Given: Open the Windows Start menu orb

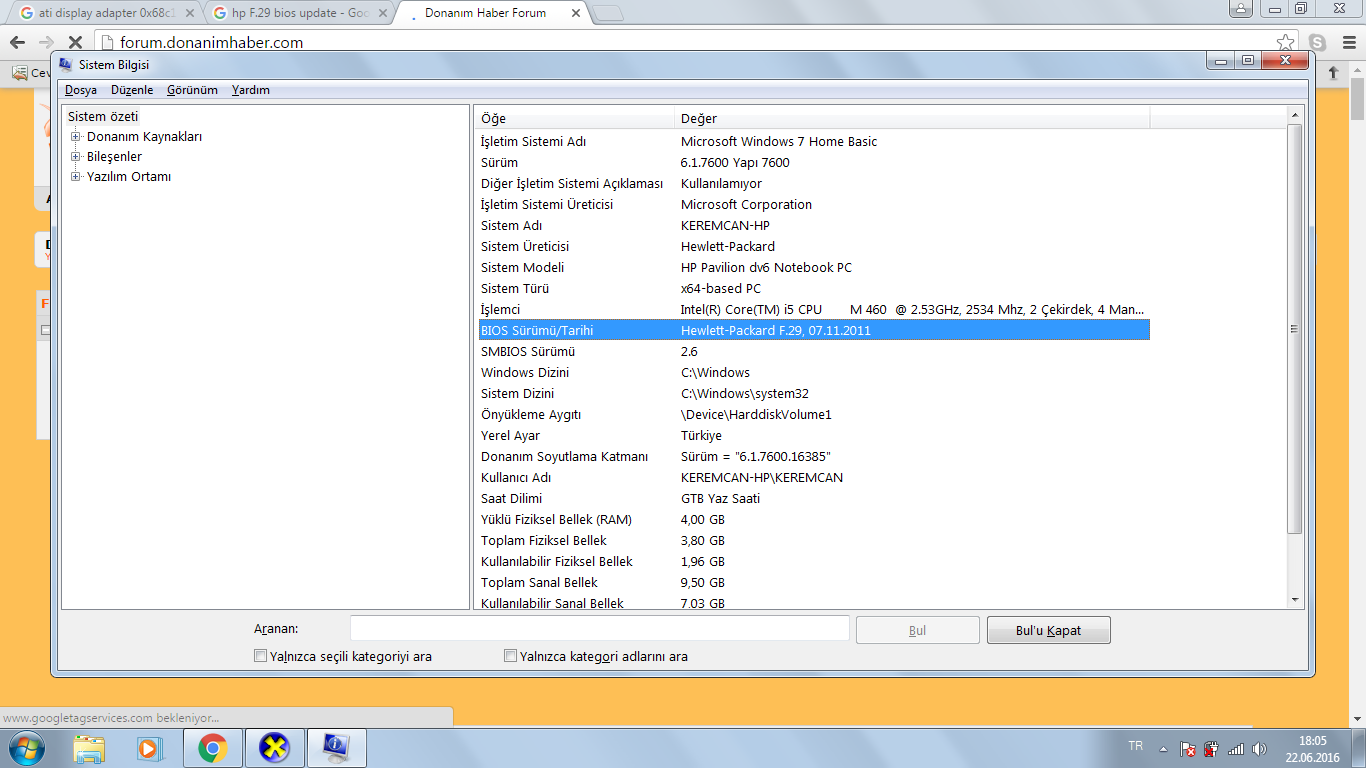Looking at the screenshot, I should click(x=26, y=748).
